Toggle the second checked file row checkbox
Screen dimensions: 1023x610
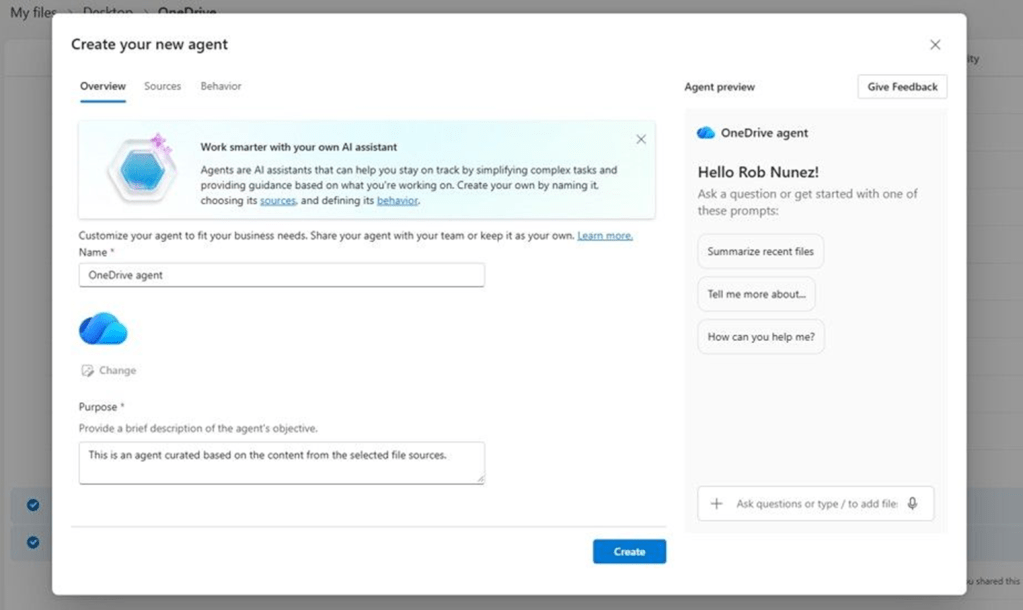pyautogui.click(x=33, y=542)
